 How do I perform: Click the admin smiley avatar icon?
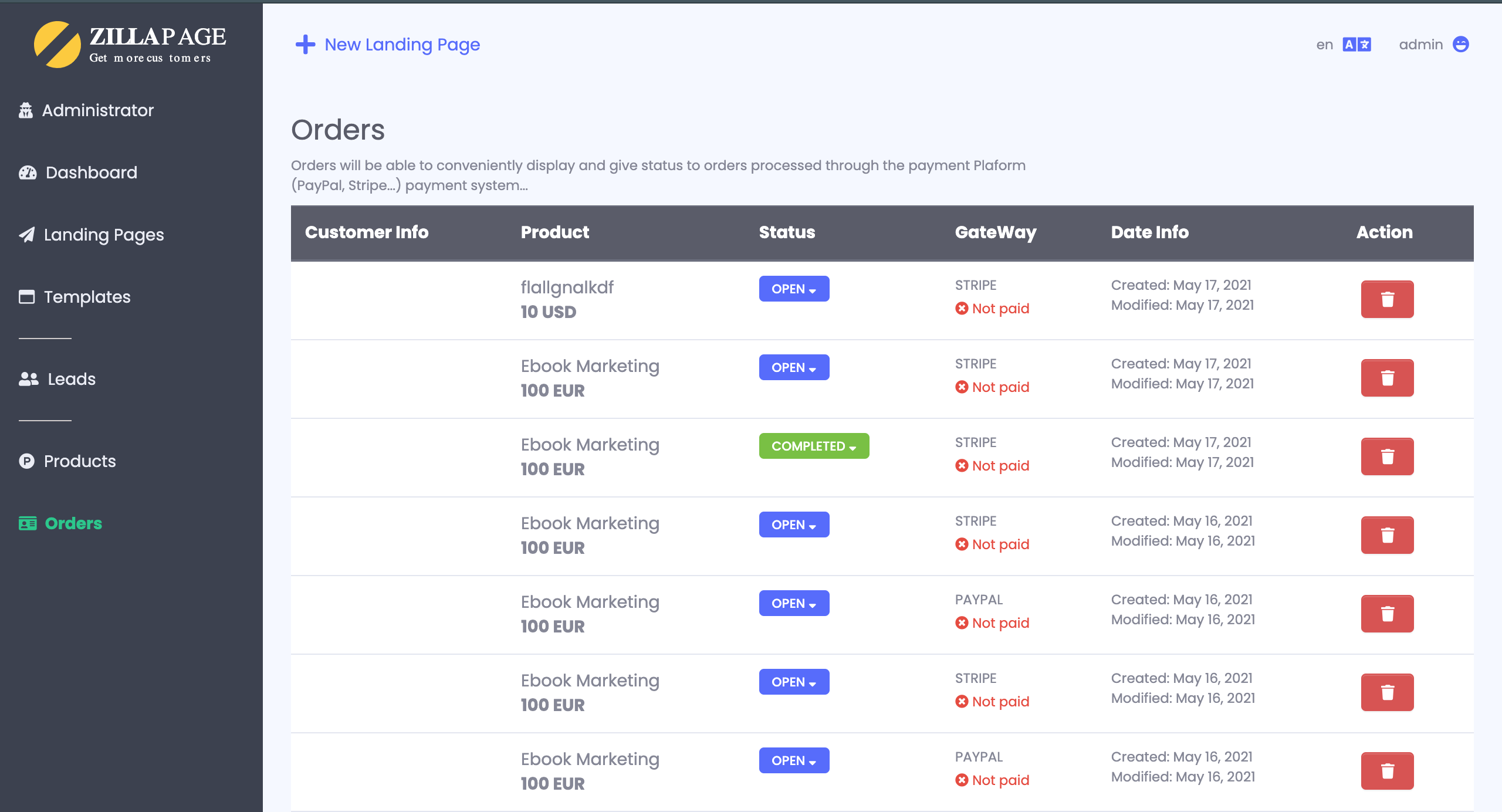click(x=1460, y=45)
